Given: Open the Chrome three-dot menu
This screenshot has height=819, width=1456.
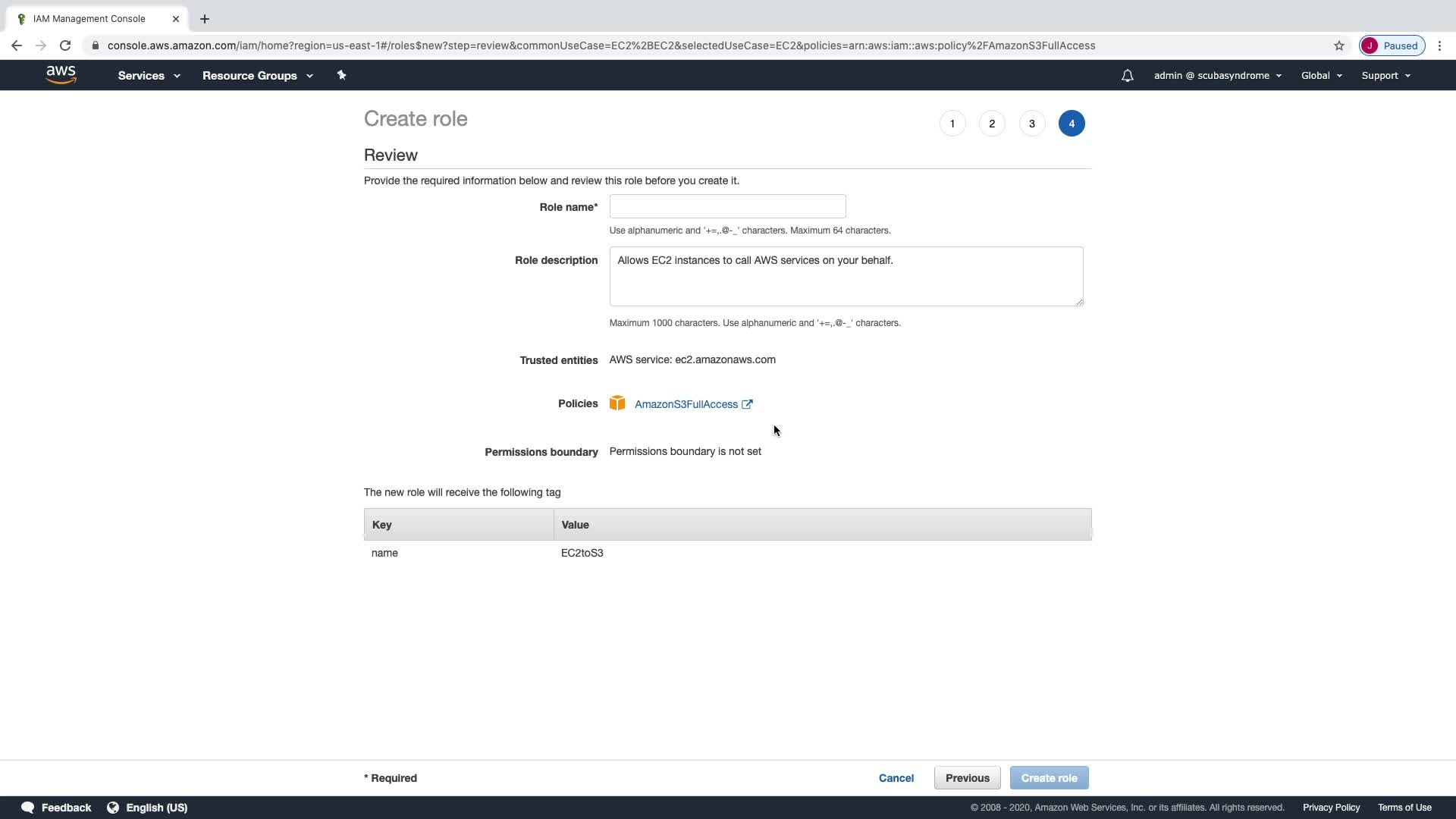Looking at the screenshot, I should click(1439, 45).
